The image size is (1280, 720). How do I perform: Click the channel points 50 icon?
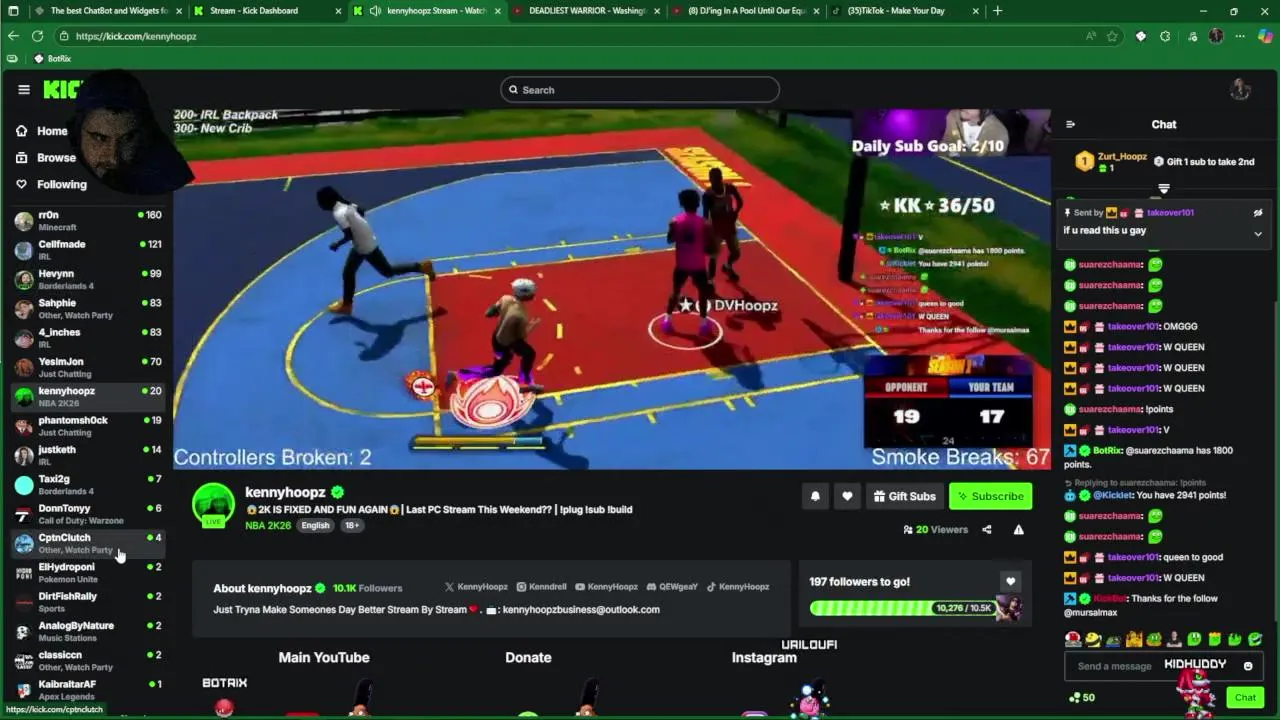(1082, 697)
